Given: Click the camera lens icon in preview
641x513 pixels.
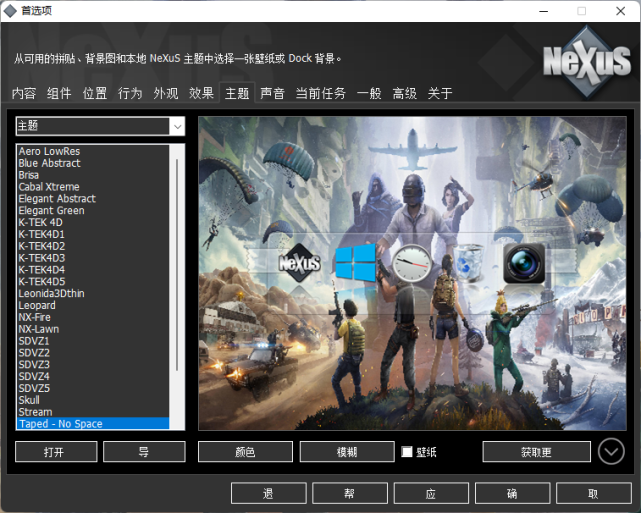Looking at the screenshot, I should (524, 263).
